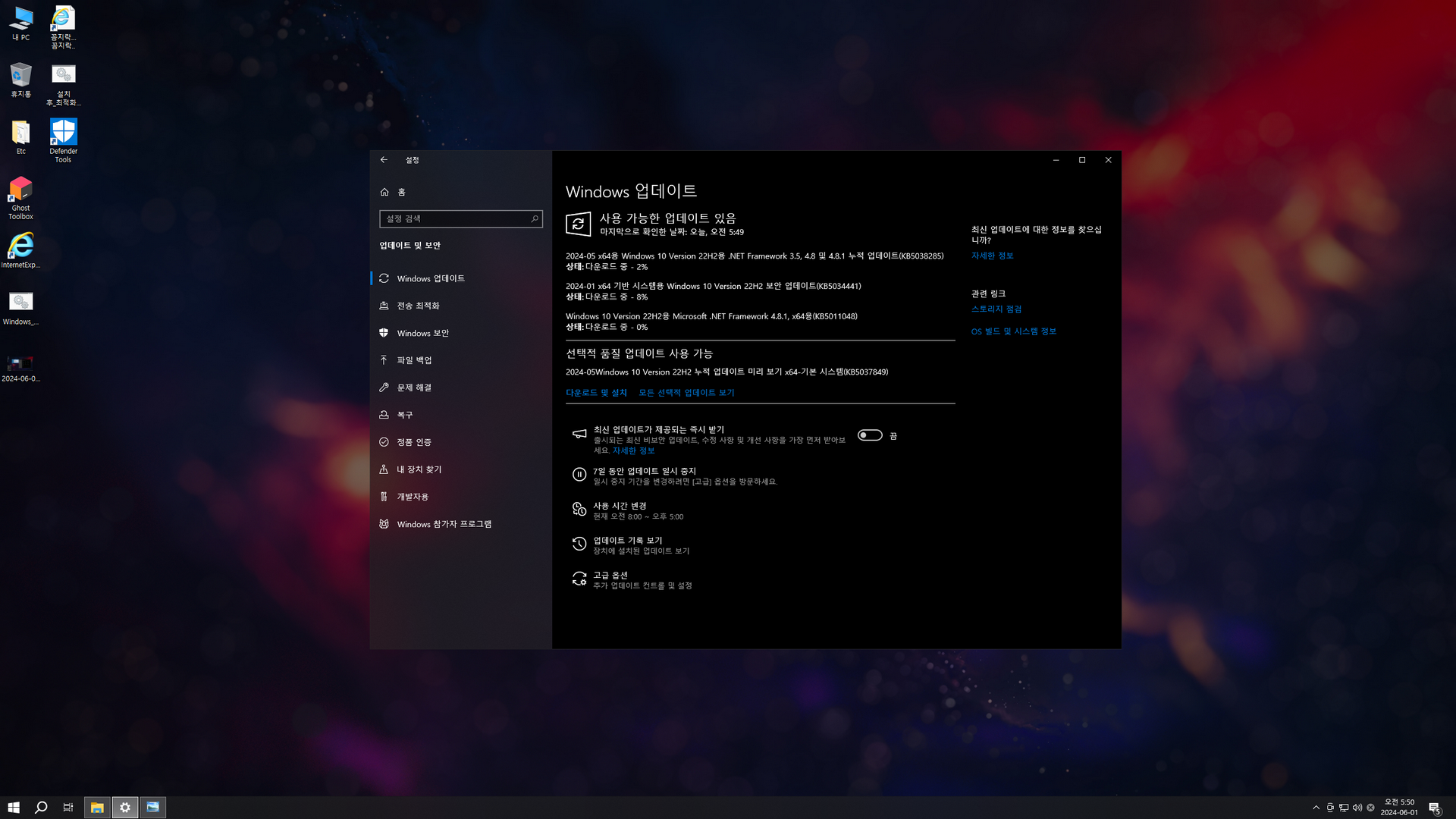Open 문제 해결 in the sidebar
Viewport: 1456px width, 819px height.
(414, 388)
